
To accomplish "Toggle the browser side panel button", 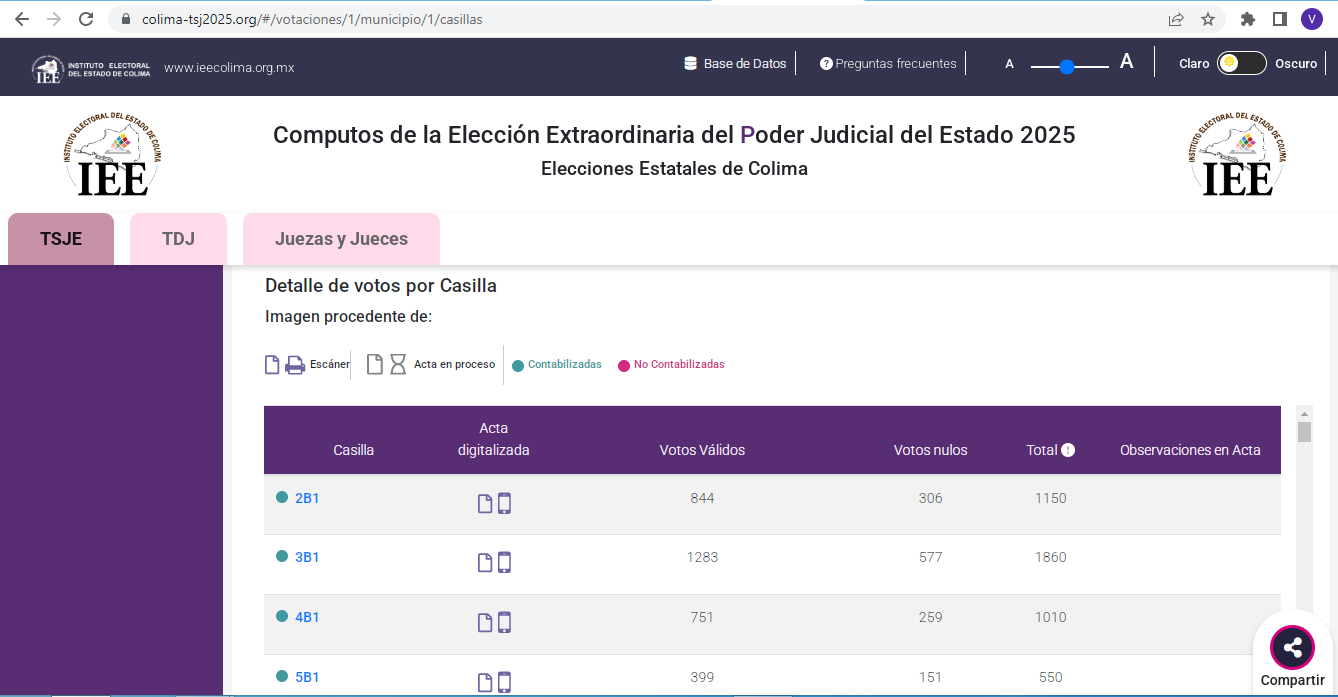I will click(x=1279, y=19).
